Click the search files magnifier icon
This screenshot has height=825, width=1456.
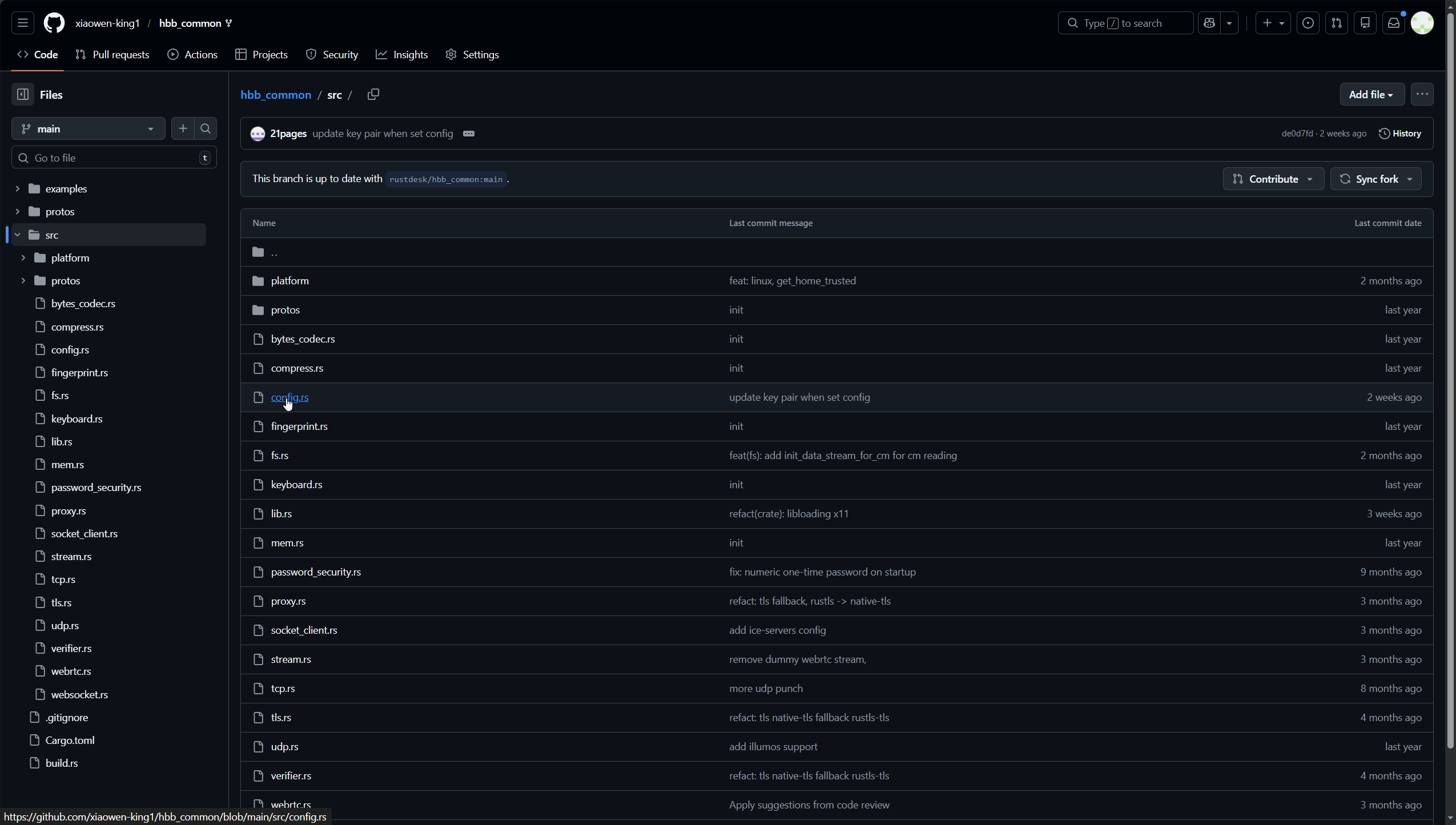coord(206,128)
